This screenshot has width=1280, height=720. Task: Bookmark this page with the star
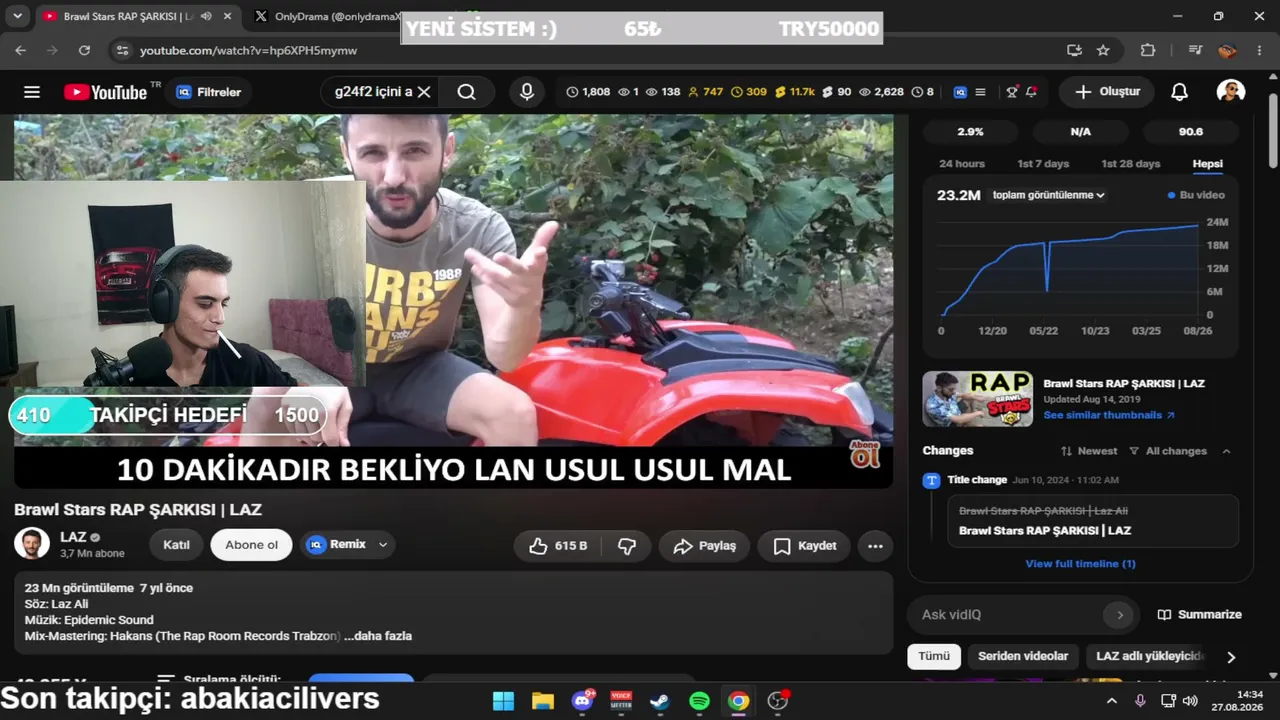point(1103,50)
